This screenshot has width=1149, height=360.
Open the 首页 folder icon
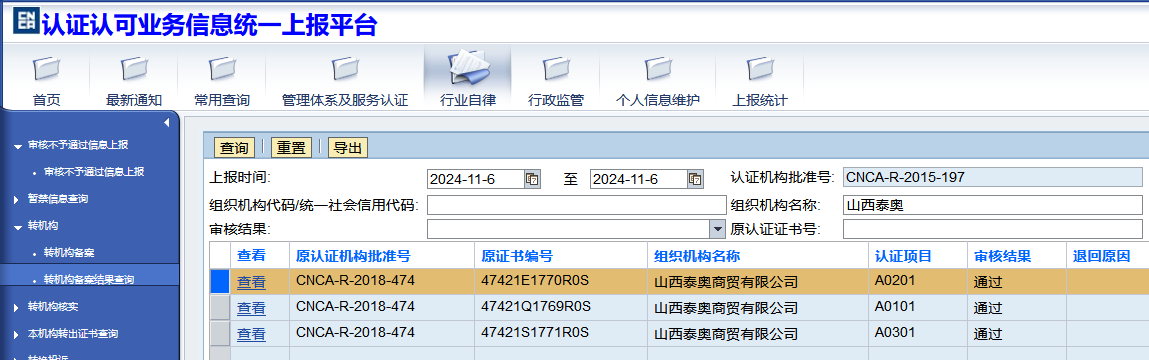coord(45,69)
